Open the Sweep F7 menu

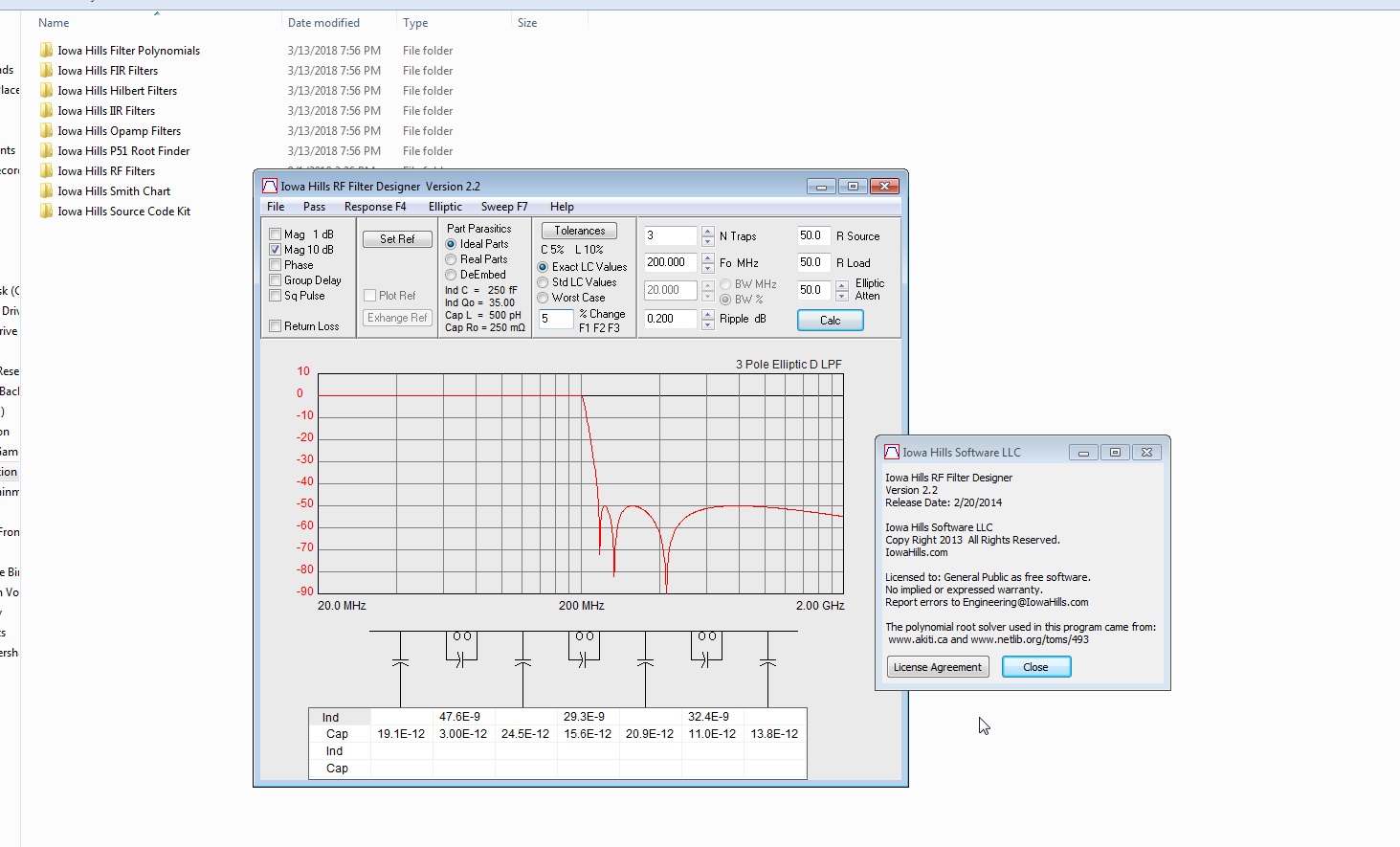[x=503, y=207]
